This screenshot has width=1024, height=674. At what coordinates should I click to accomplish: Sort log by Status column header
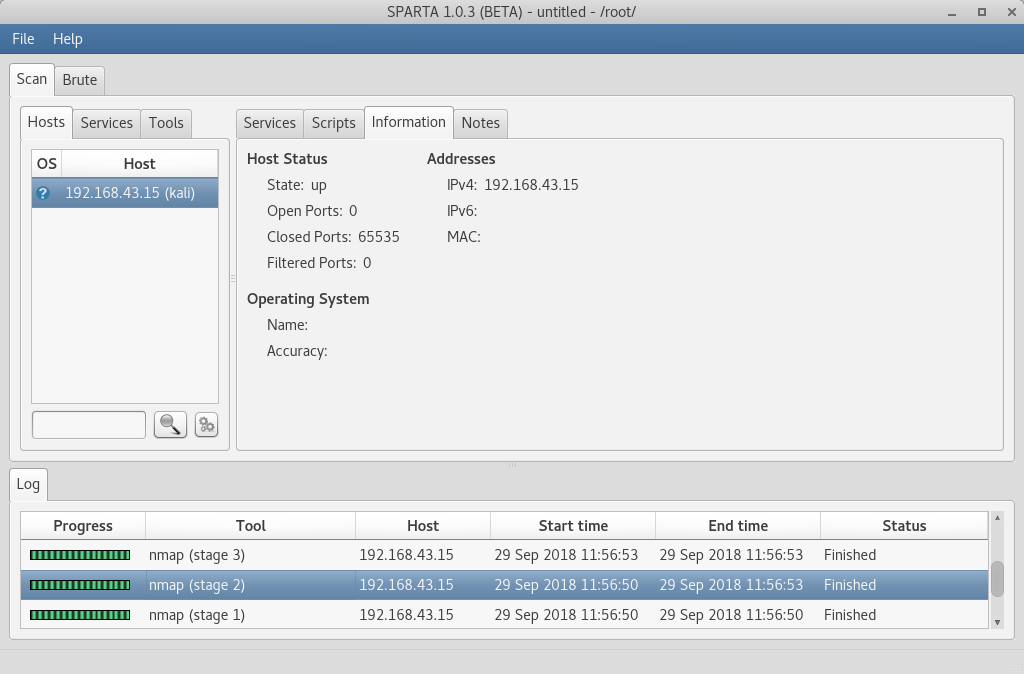(x=904, y=526)
